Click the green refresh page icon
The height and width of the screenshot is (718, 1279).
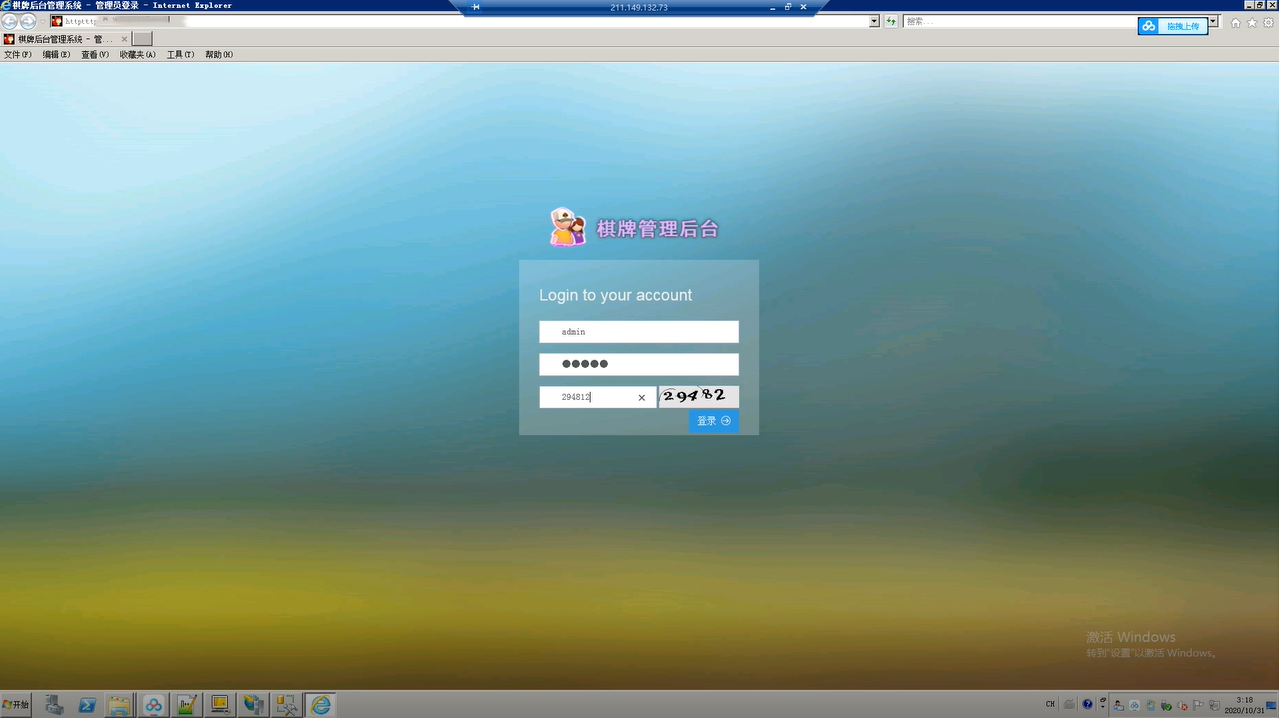(x=890, y=21)
